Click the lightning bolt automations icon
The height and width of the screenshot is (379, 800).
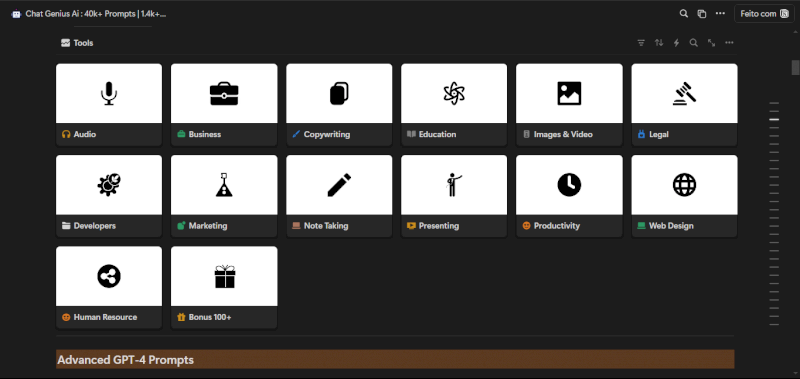click(x=677, y=43)
